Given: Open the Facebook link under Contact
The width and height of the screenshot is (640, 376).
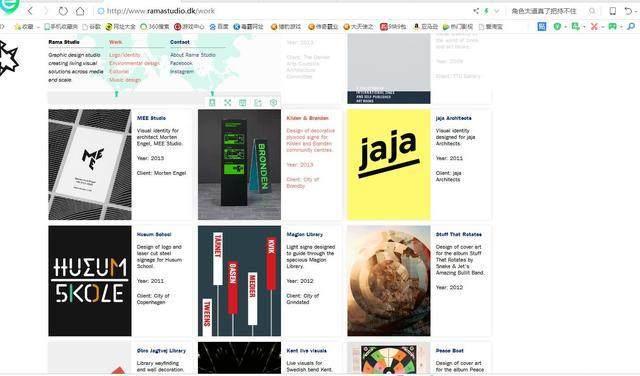Looking at the screenshot, I should pos(181,63).
